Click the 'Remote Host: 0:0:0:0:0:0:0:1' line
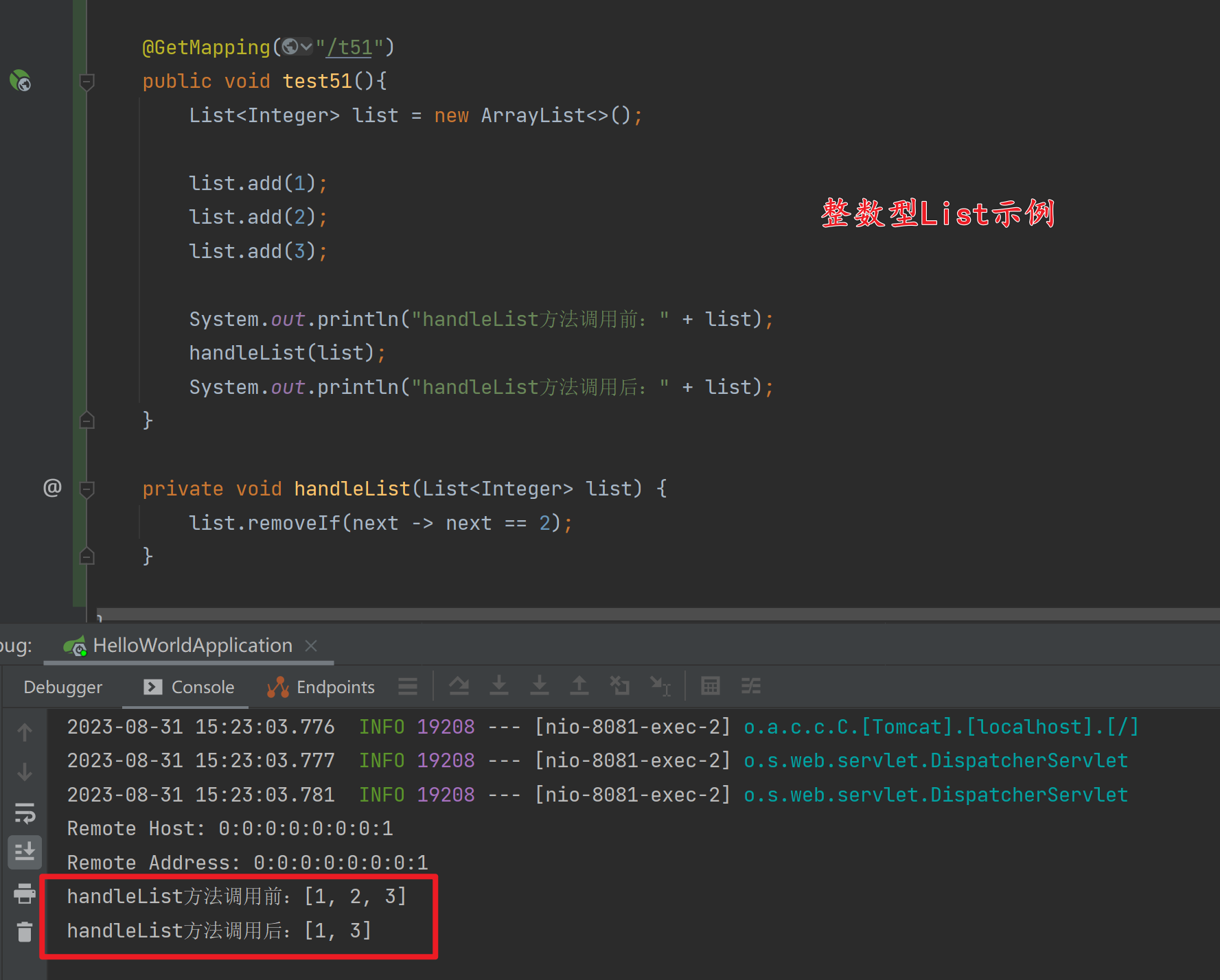1220x980 pixels. (x=230, y=828)
